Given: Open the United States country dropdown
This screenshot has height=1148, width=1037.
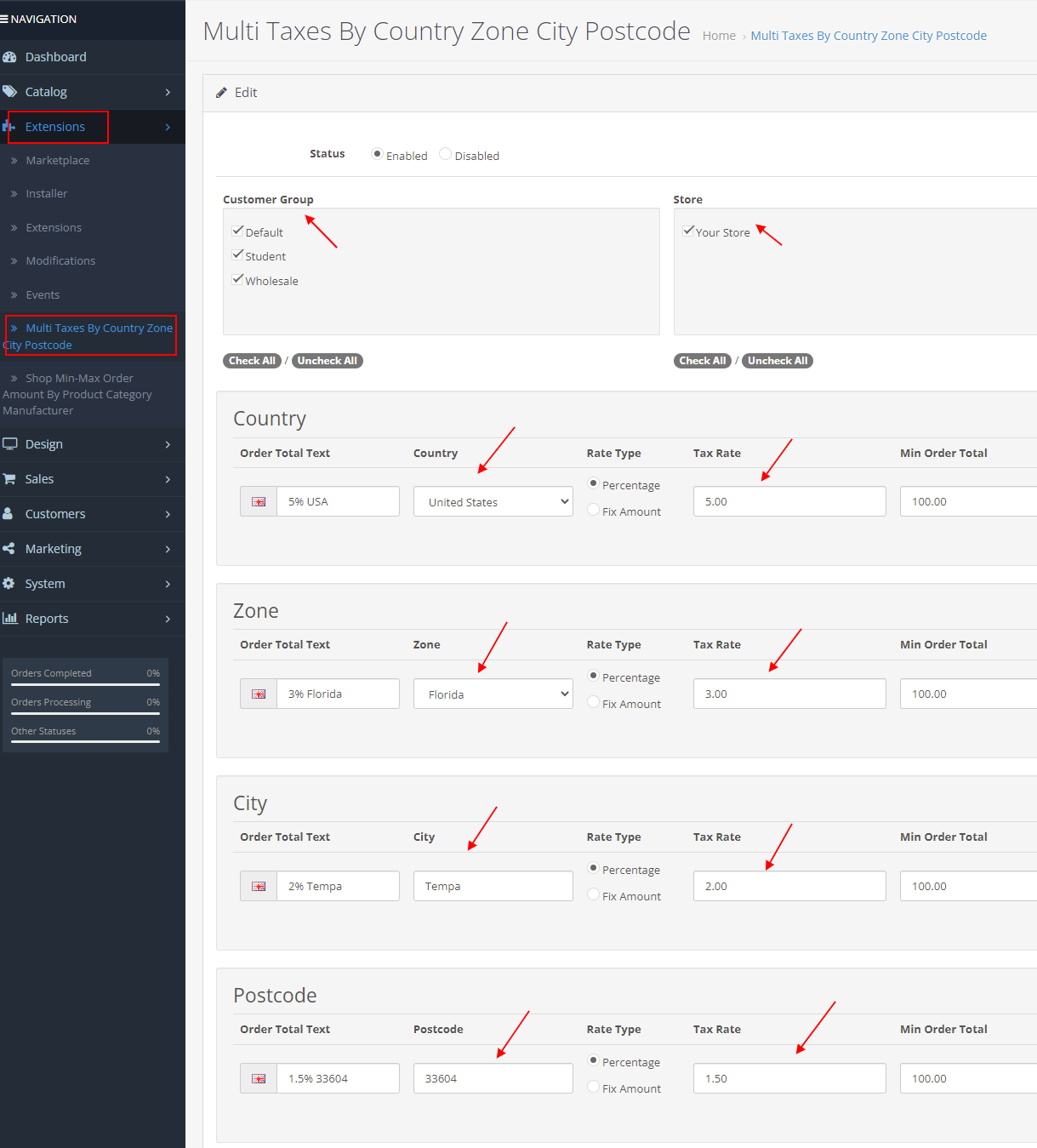Looking at the screenshot, I should point(493,502).
